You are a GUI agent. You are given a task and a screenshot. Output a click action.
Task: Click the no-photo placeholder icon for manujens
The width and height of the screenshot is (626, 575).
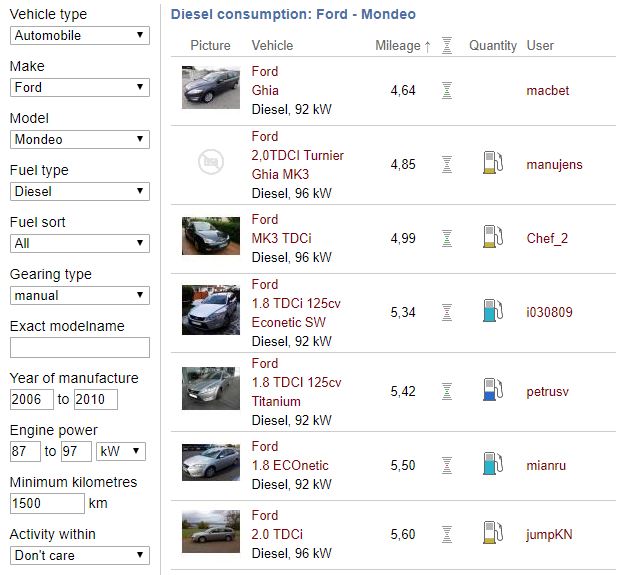point(210,164)
